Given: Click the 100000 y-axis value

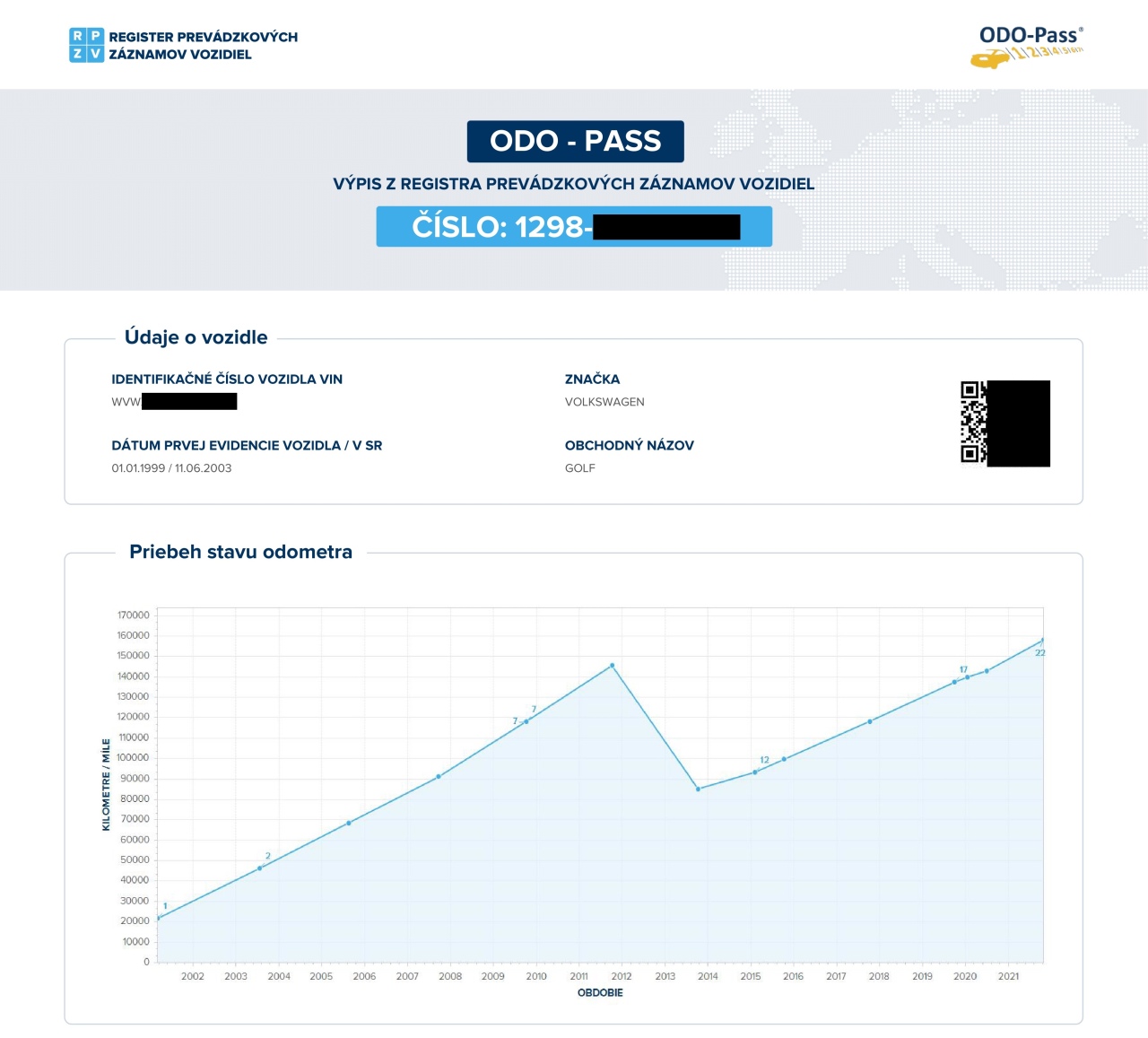Looking at the screenshot, I should [134, 758].
